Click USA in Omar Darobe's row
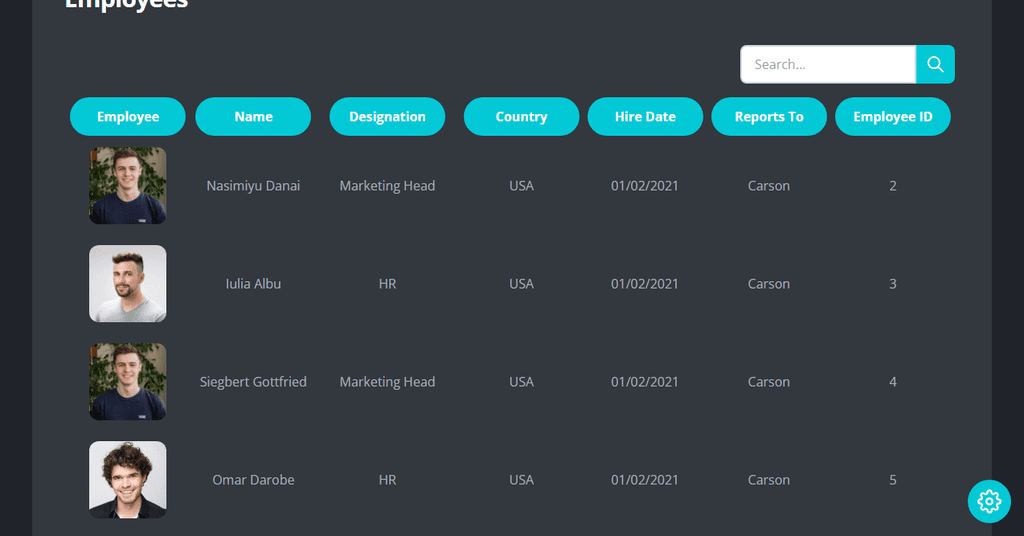Viewport: 1024px width, 536px height. click(521, 480)
